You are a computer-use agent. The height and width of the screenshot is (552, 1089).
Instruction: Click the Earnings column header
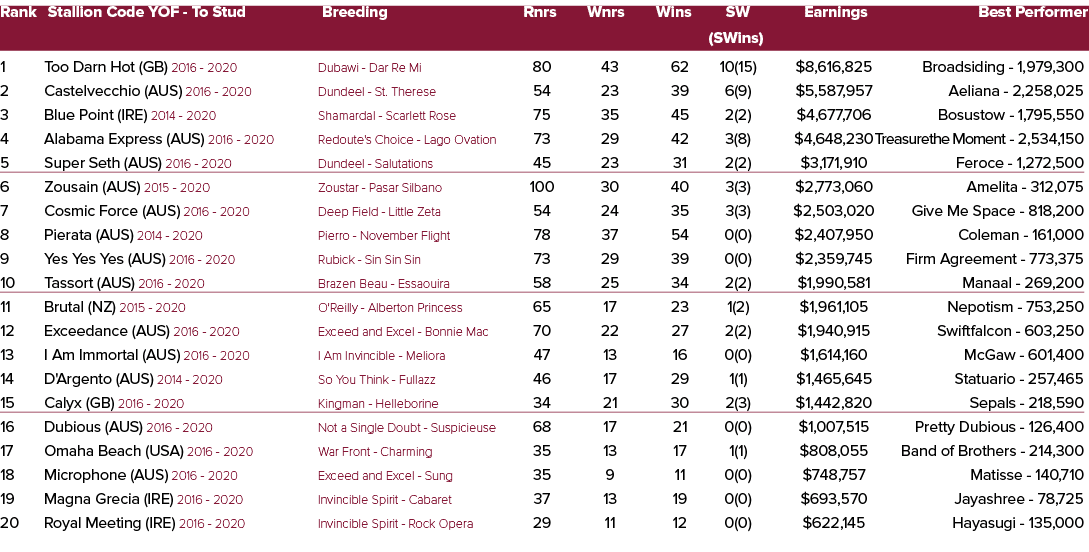tap(836, 12)
